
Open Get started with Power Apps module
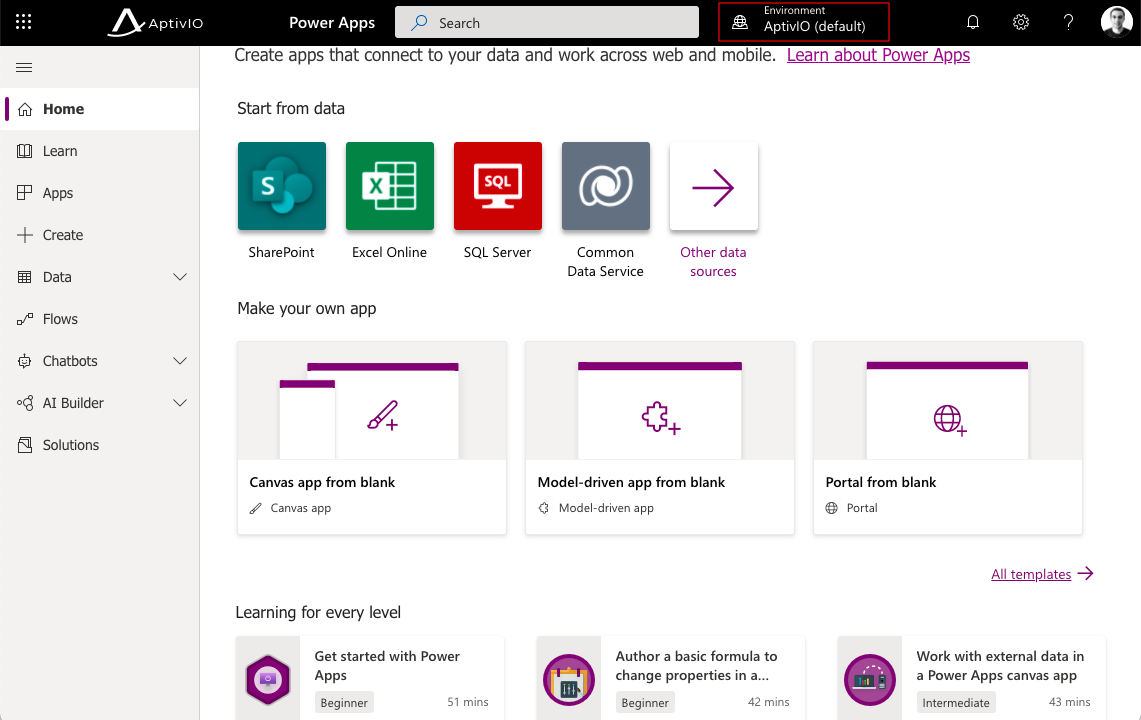[370, 678]
